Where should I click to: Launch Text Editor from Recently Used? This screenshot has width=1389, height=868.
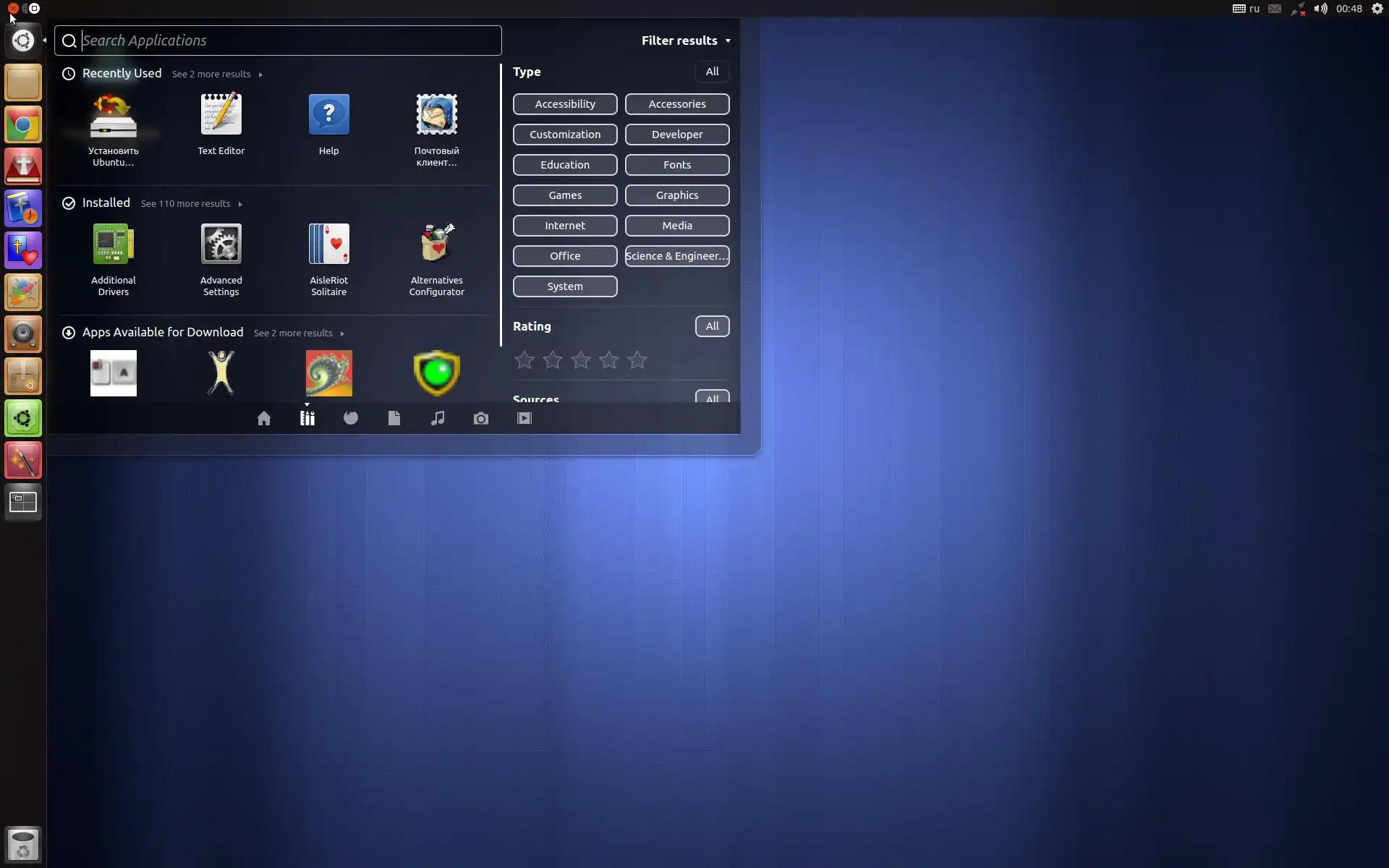pos(221,115)
